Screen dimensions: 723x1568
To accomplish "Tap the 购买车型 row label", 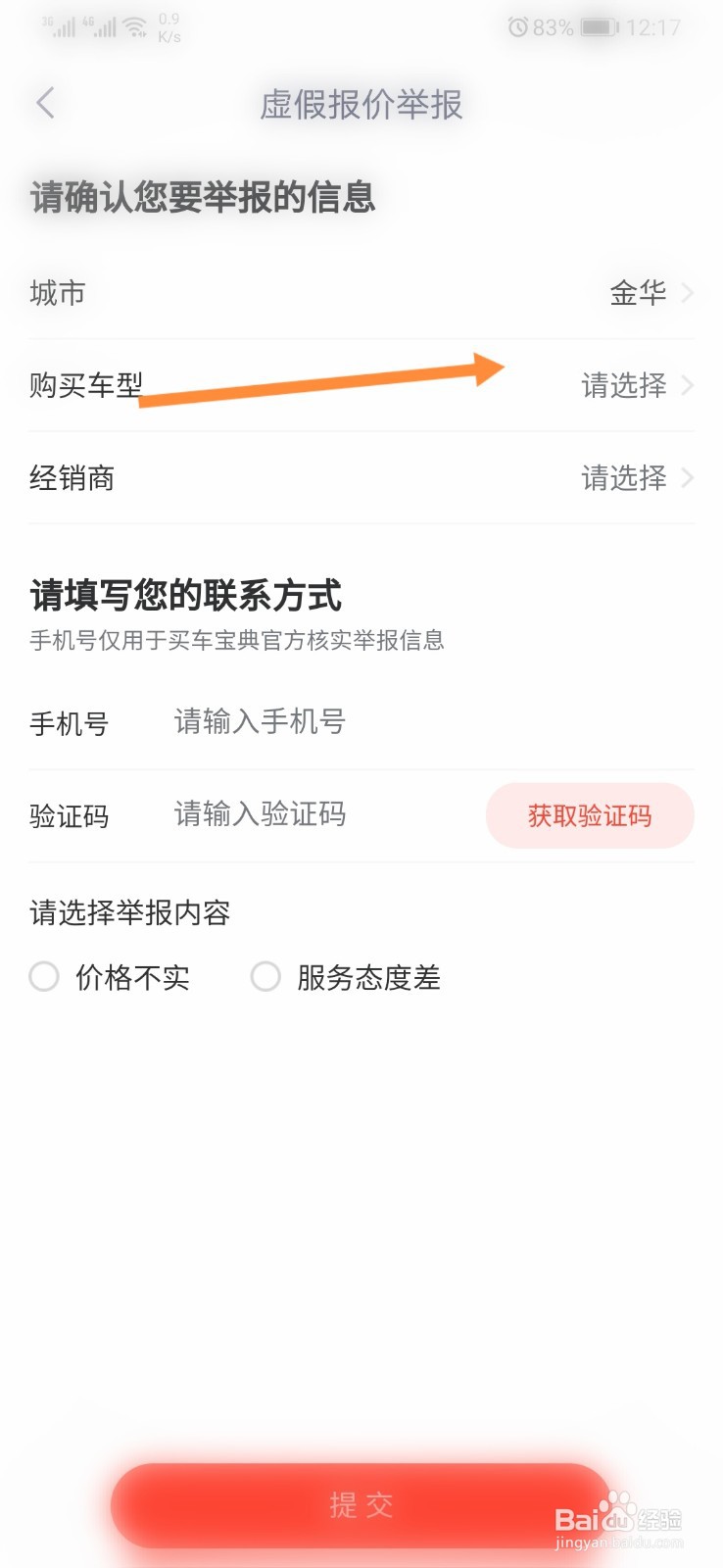I will [86, 385].
